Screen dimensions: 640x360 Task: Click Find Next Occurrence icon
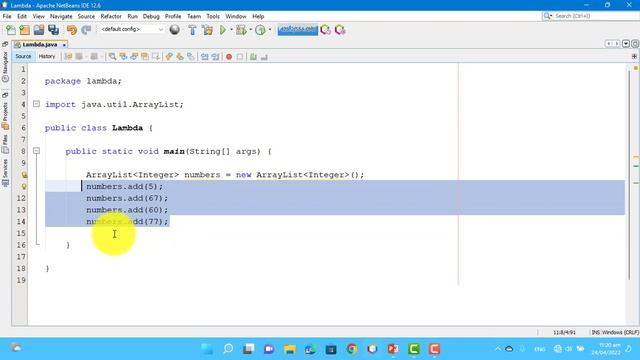tap(134, 57)
